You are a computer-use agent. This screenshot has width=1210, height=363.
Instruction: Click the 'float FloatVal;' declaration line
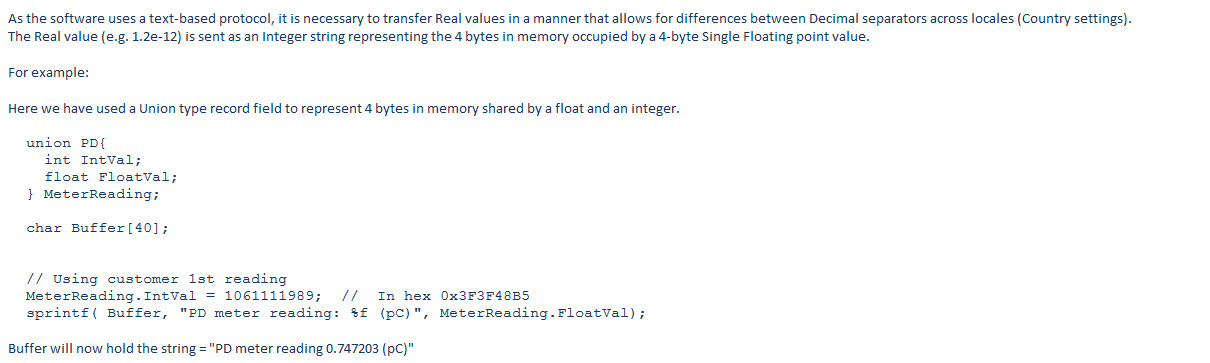click(x=111, y=177)
